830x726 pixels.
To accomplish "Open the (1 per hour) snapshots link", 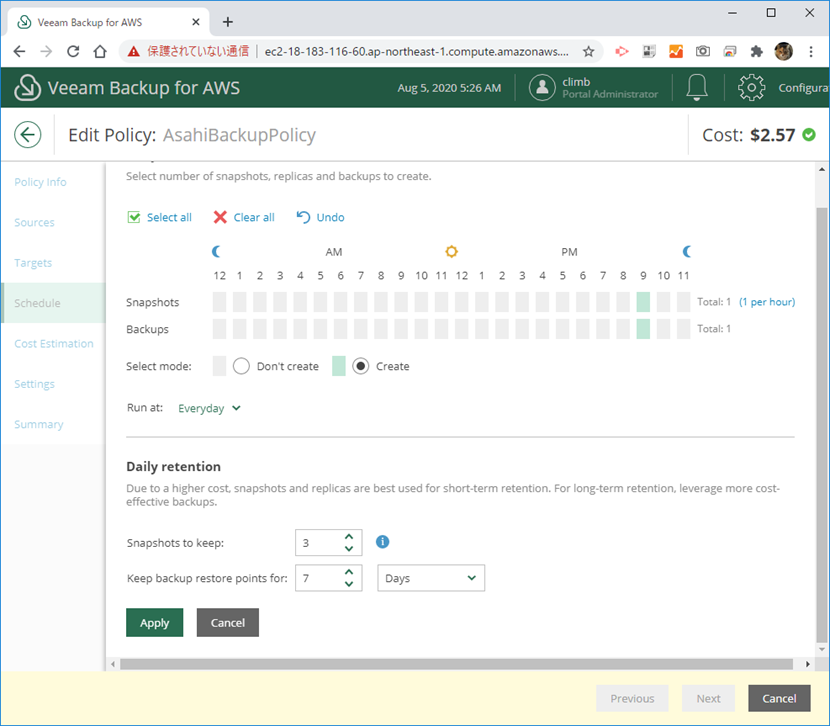I will [766, 302].
